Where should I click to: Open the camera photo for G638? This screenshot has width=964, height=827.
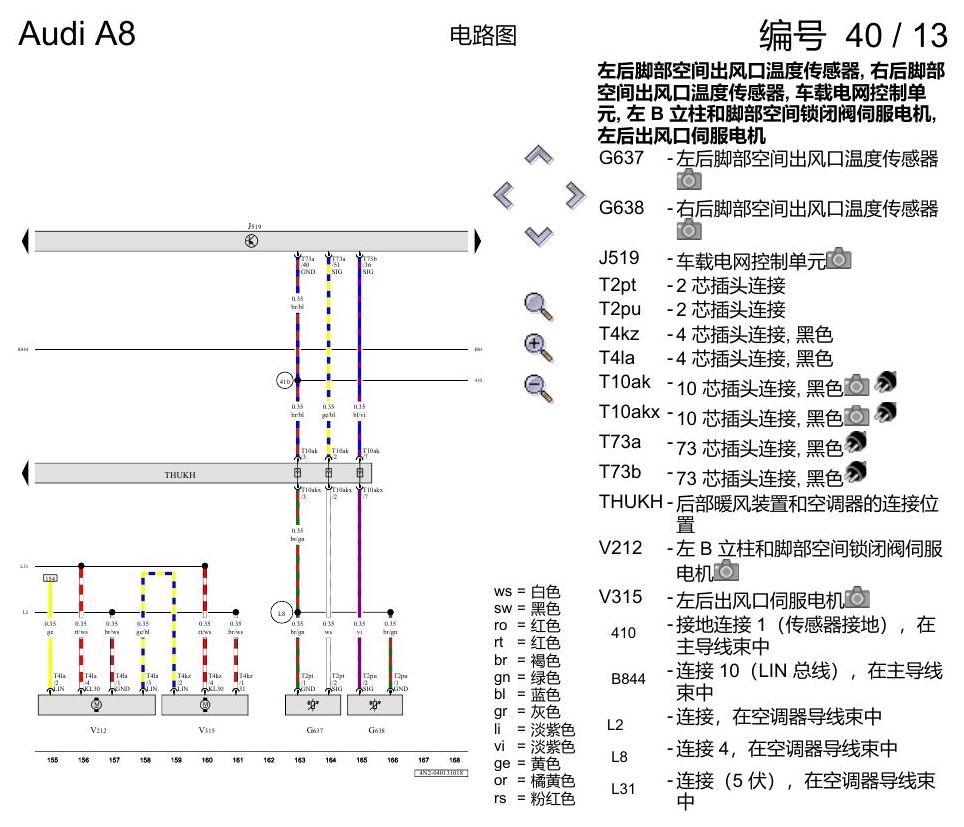point(689,230)
